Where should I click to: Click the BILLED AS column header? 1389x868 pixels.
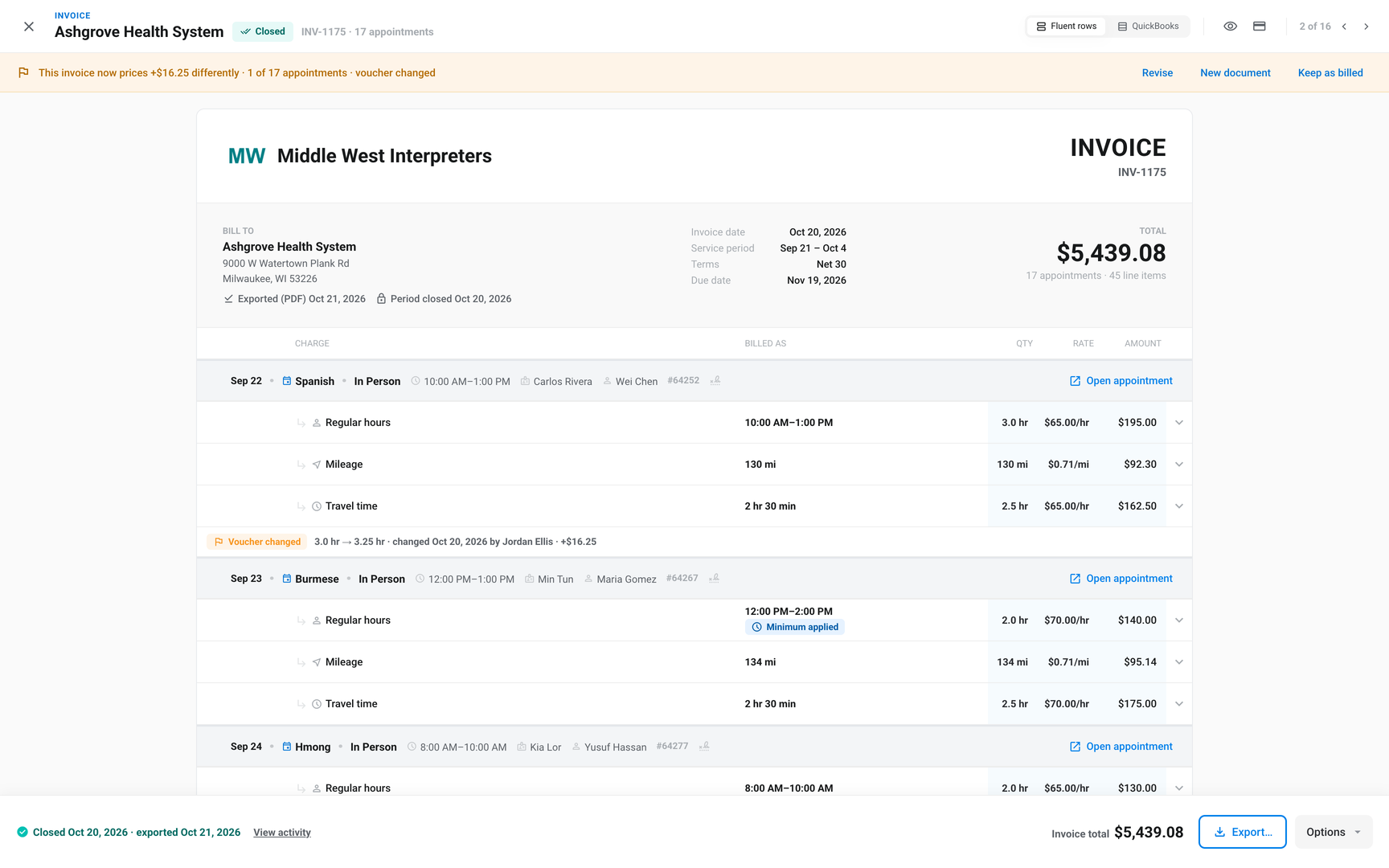[765, 343]
